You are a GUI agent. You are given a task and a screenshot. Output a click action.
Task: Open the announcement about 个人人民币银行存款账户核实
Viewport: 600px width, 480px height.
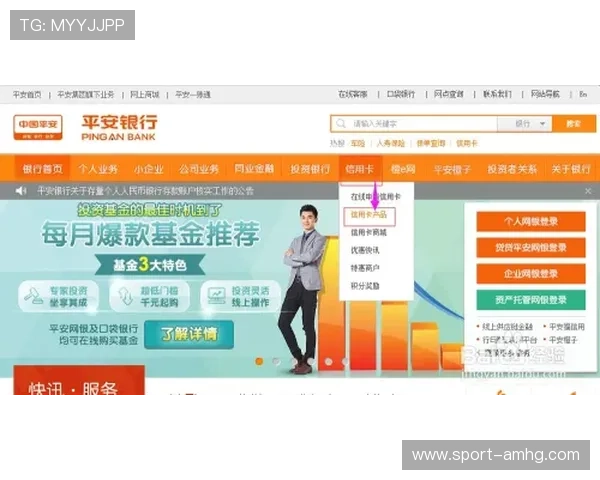tap(145, 191)
